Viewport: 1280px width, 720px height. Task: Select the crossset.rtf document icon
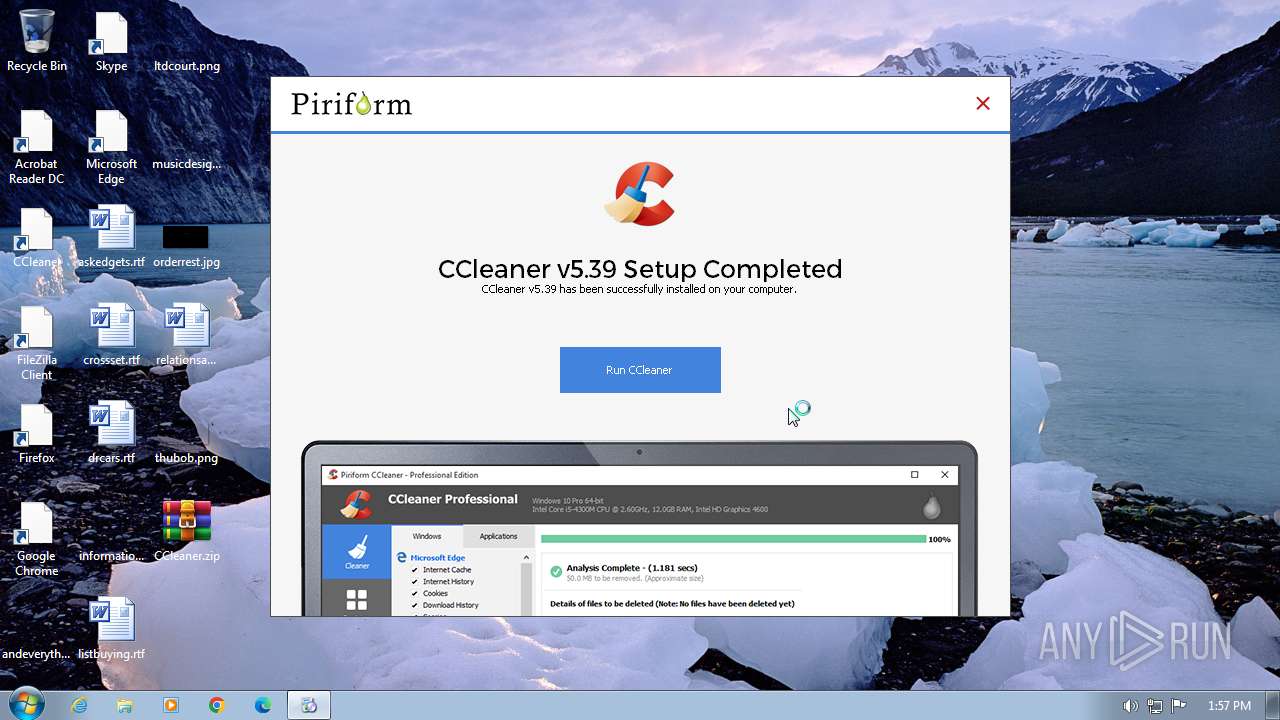click(111, 335)
